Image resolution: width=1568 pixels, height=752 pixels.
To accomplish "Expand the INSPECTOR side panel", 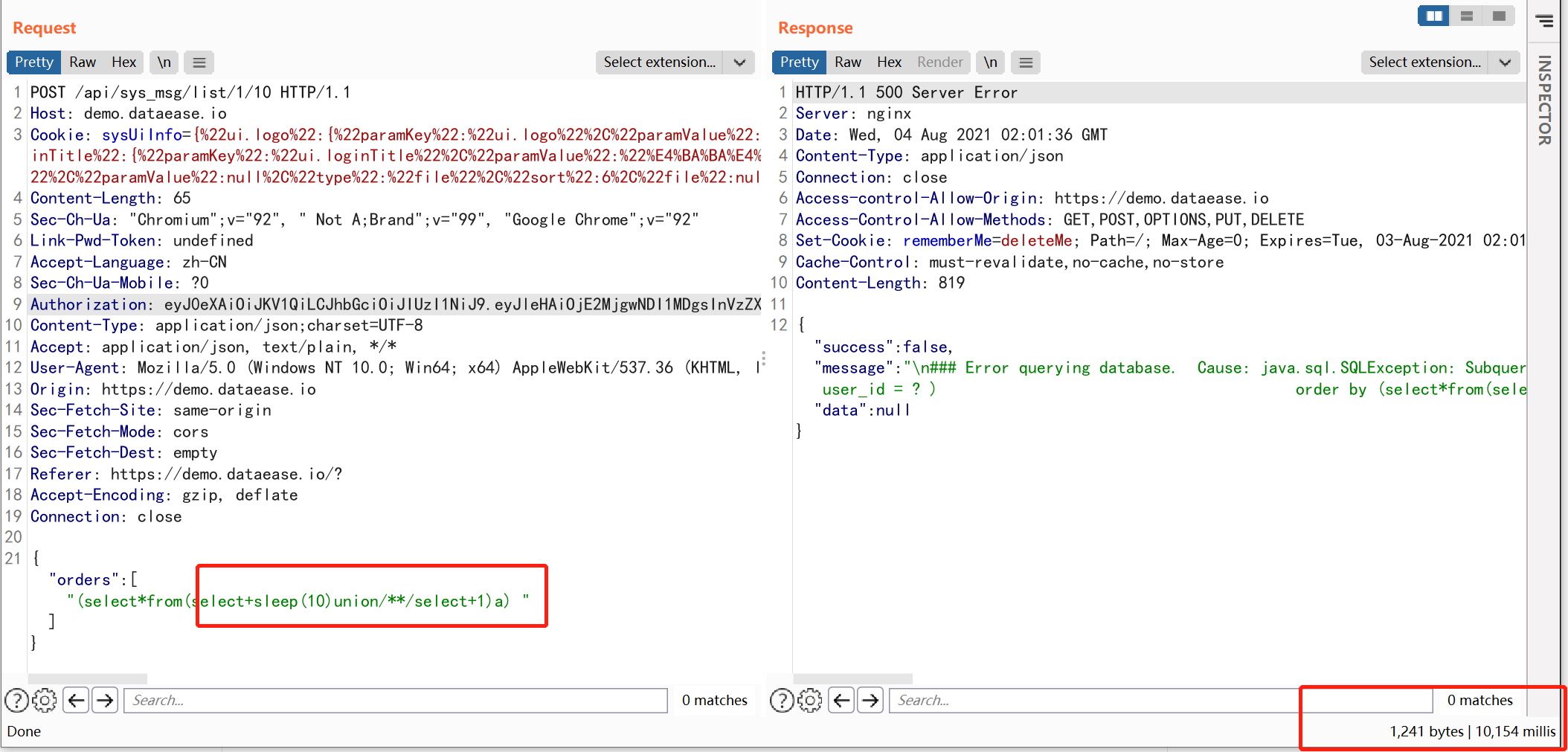I will pos(1546,108).
